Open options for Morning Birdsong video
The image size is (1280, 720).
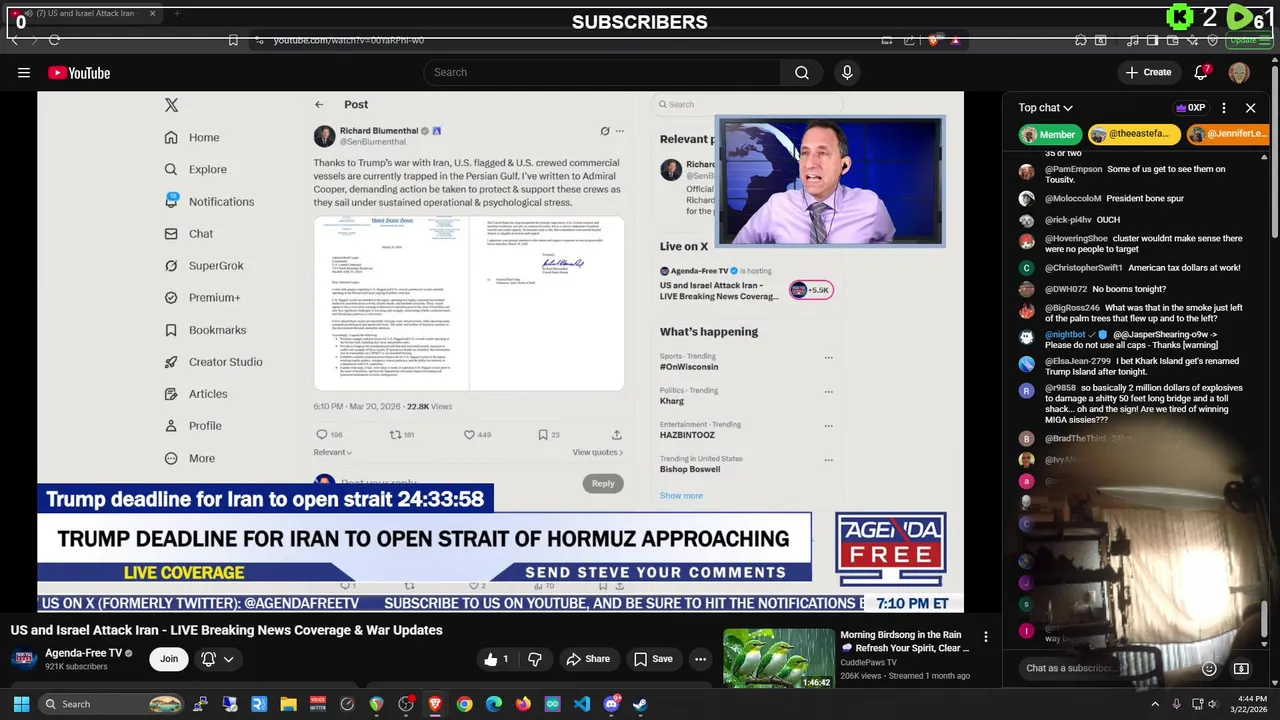(x=986, y=637)
